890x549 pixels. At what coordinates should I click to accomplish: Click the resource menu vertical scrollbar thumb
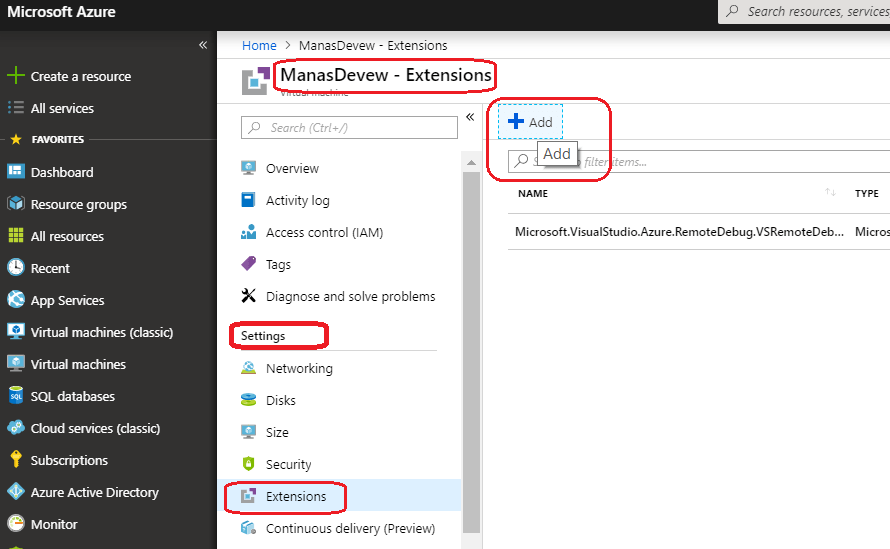[471, 352]
